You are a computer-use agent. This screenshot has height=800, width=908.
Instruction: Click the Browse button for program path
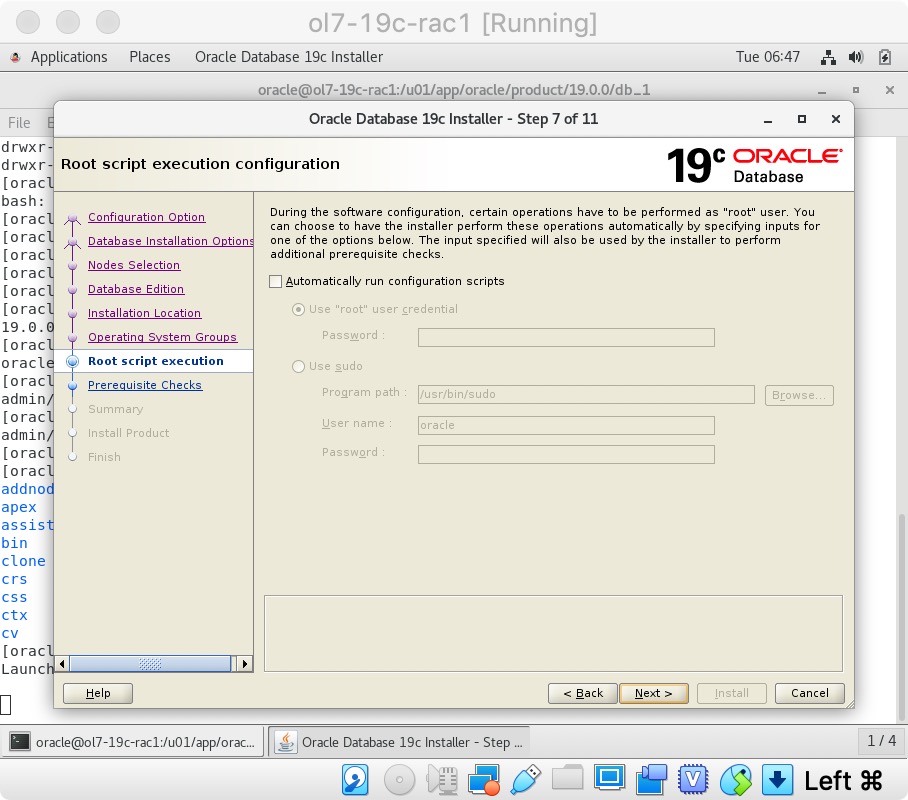pyautogui.click(x=799, y=395)
